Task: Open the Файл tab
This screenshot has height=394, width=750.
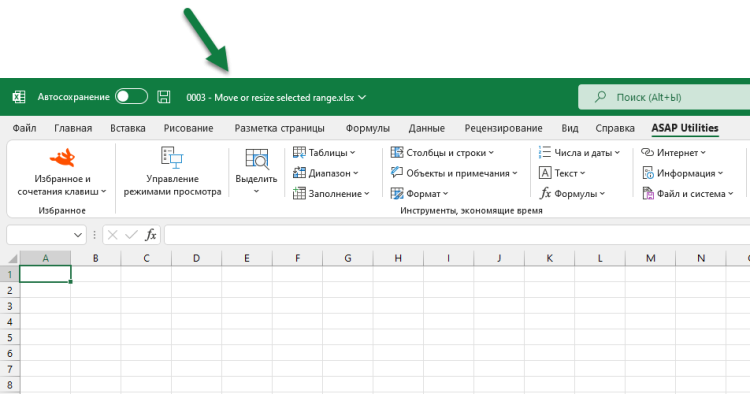Action: point(24,128)
